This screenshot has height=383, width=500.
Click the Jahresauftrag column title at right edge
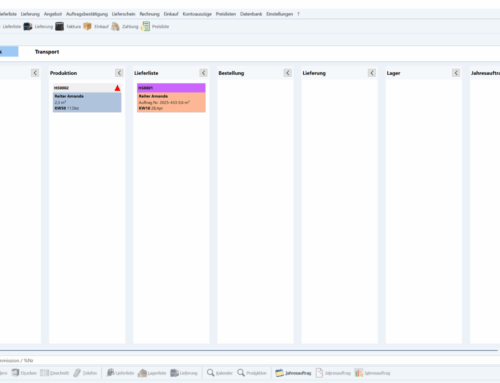click(x=485, y=73)
